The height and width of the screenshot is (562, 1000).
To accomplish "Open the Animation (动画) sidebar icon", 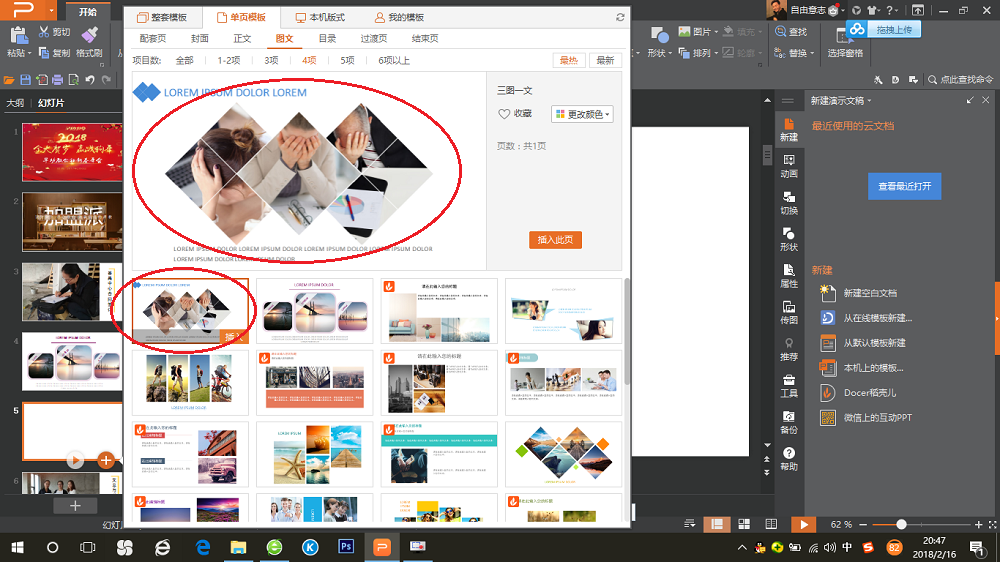I will pyautogui.click(x=789, y=160).
